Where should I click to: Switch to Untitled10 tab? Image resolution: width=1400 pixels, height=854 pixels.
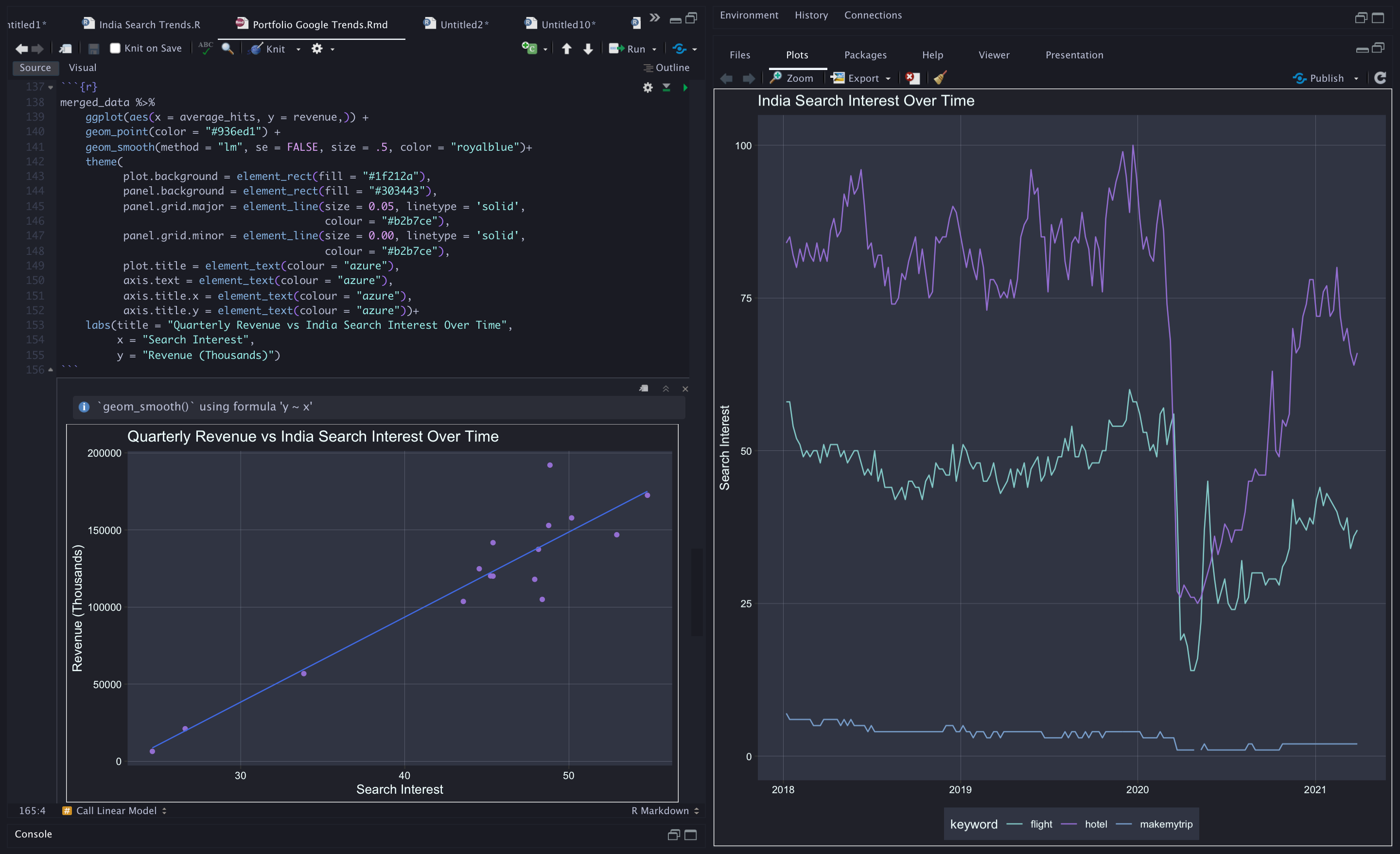click(x=561, y=24)
